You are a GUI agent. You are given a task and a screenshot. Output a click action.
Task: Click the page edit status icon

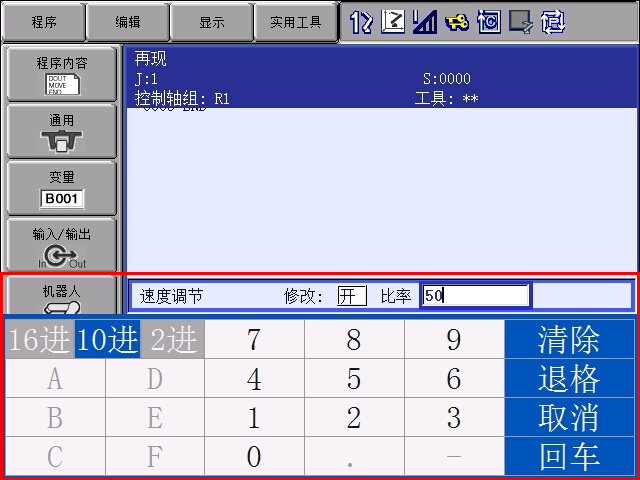[x=520, y=22]
